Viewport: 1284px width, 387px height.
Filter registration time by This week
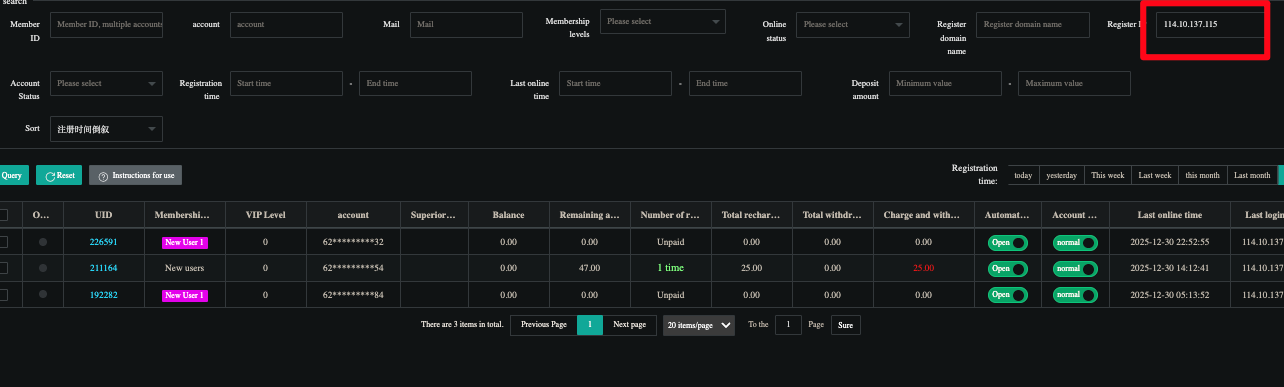[1107, 175]
